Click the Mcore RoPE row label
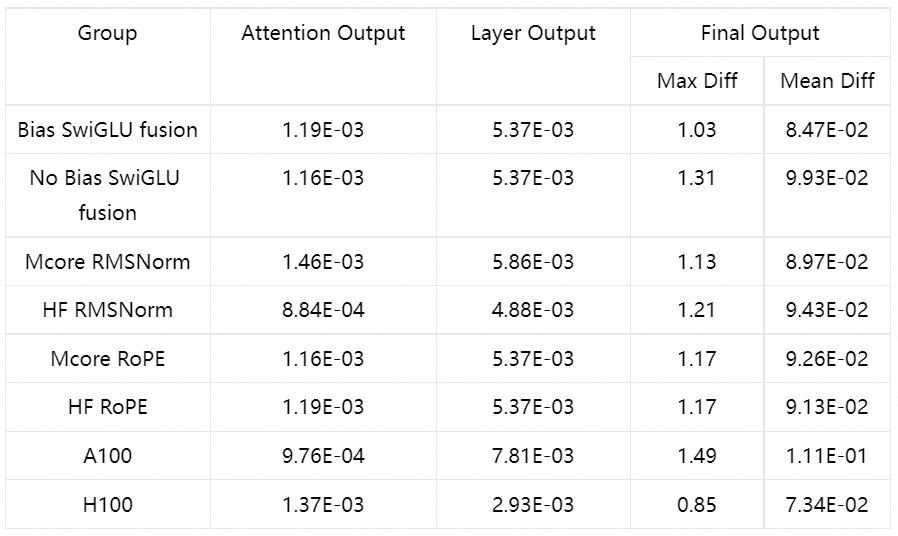The width and height of the screenshot is (898, 536). pyautogui.click(x=107, y=359)
